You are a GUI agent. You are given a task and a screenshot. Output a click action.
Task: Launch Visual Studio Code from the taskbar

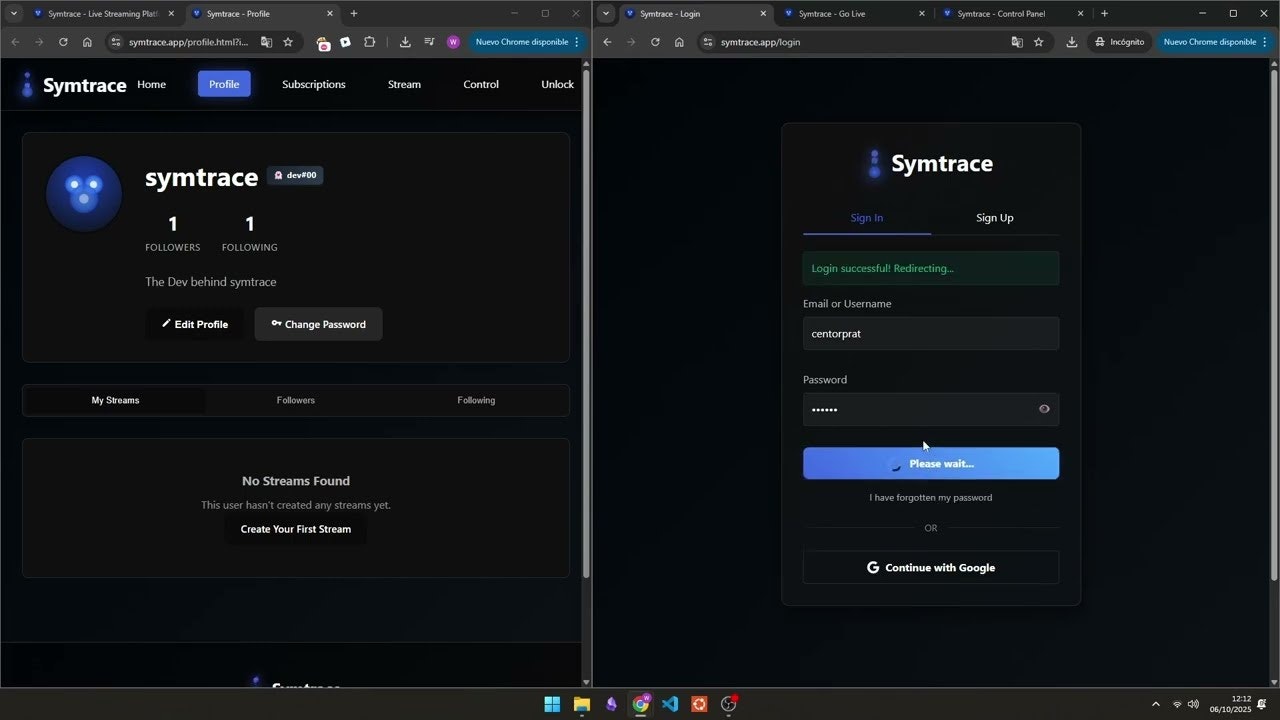[669, 704]
